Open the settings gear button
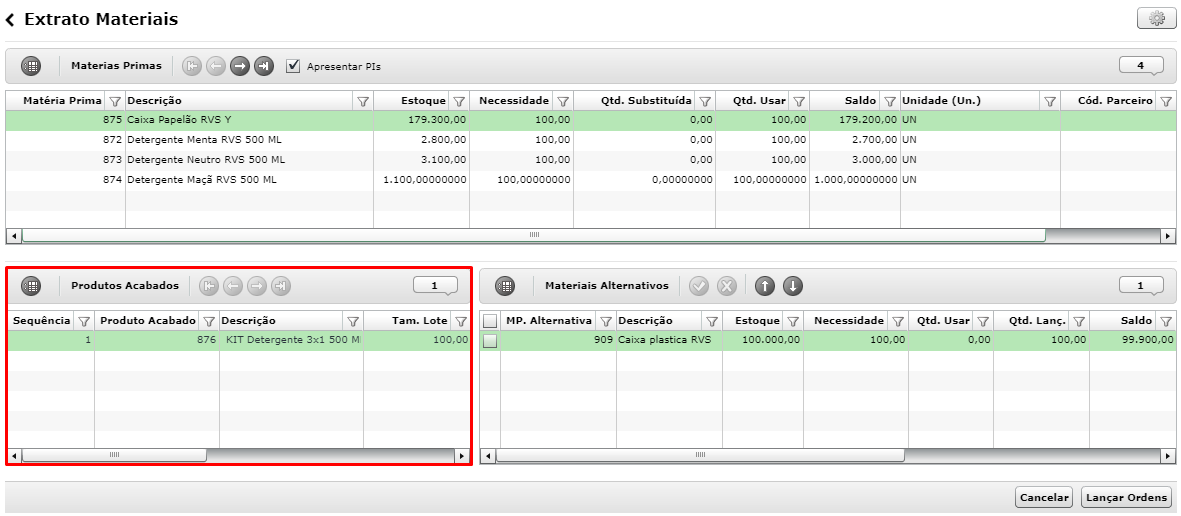 coord(1156,20)
